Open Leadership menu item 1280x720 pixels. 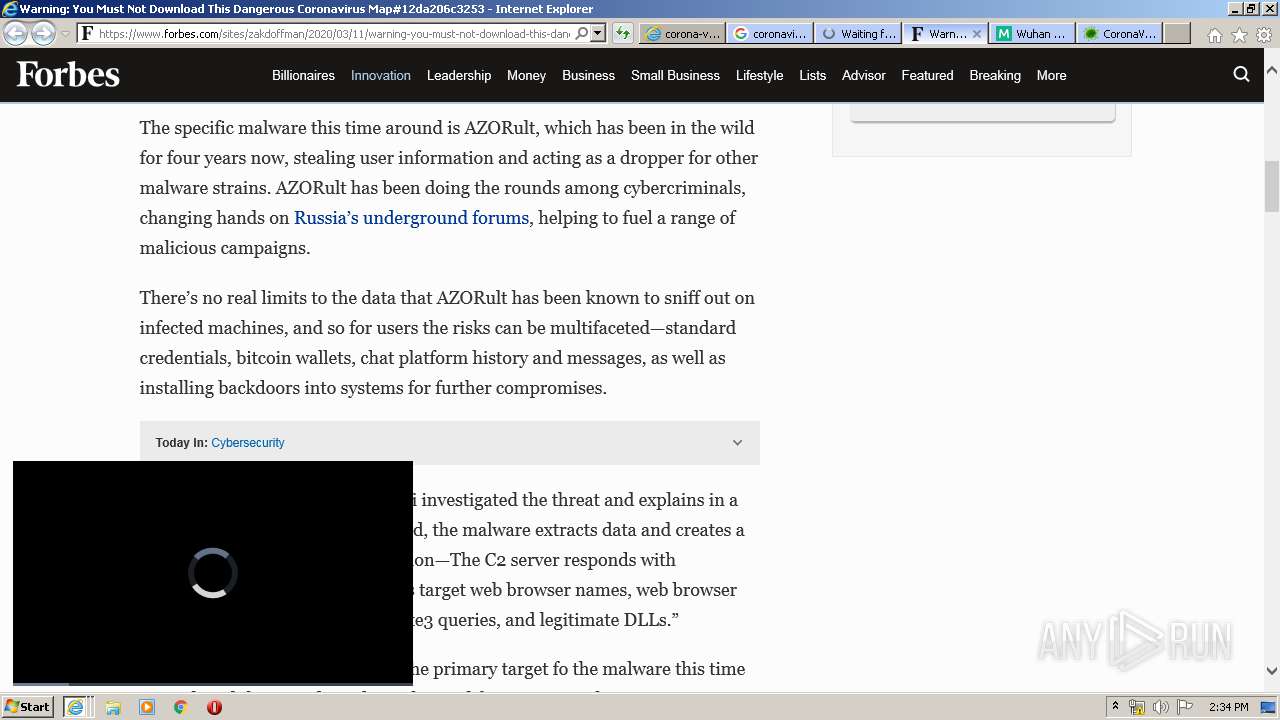click(x=459, y=75)
